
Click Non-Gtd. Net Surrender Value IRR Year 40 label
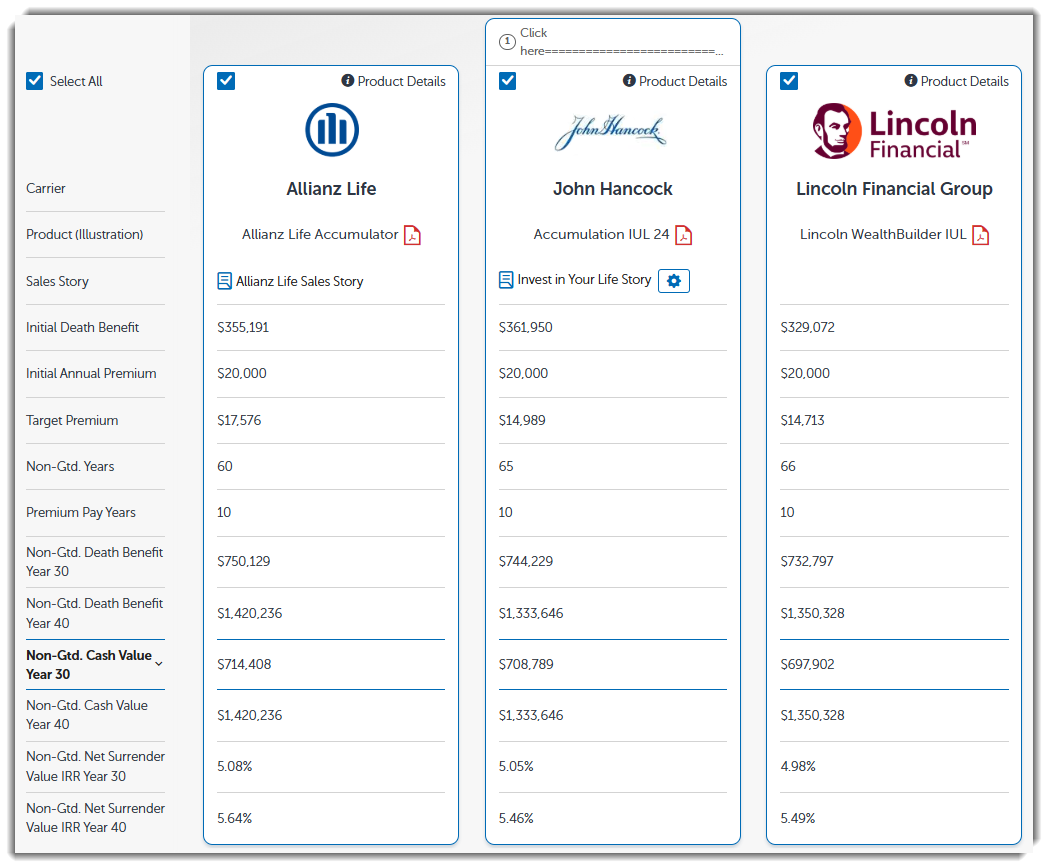pyautogui.click(x=96, y=818)
